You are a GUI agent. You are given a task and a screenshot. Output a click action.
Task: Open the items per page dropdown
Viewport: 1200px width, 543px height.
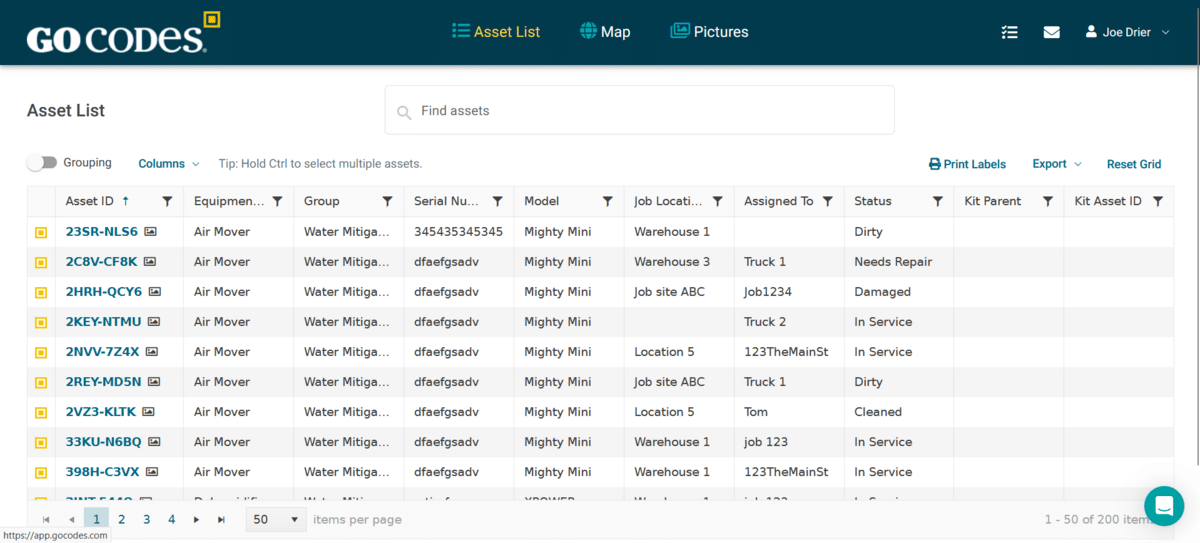click(276, 520)
